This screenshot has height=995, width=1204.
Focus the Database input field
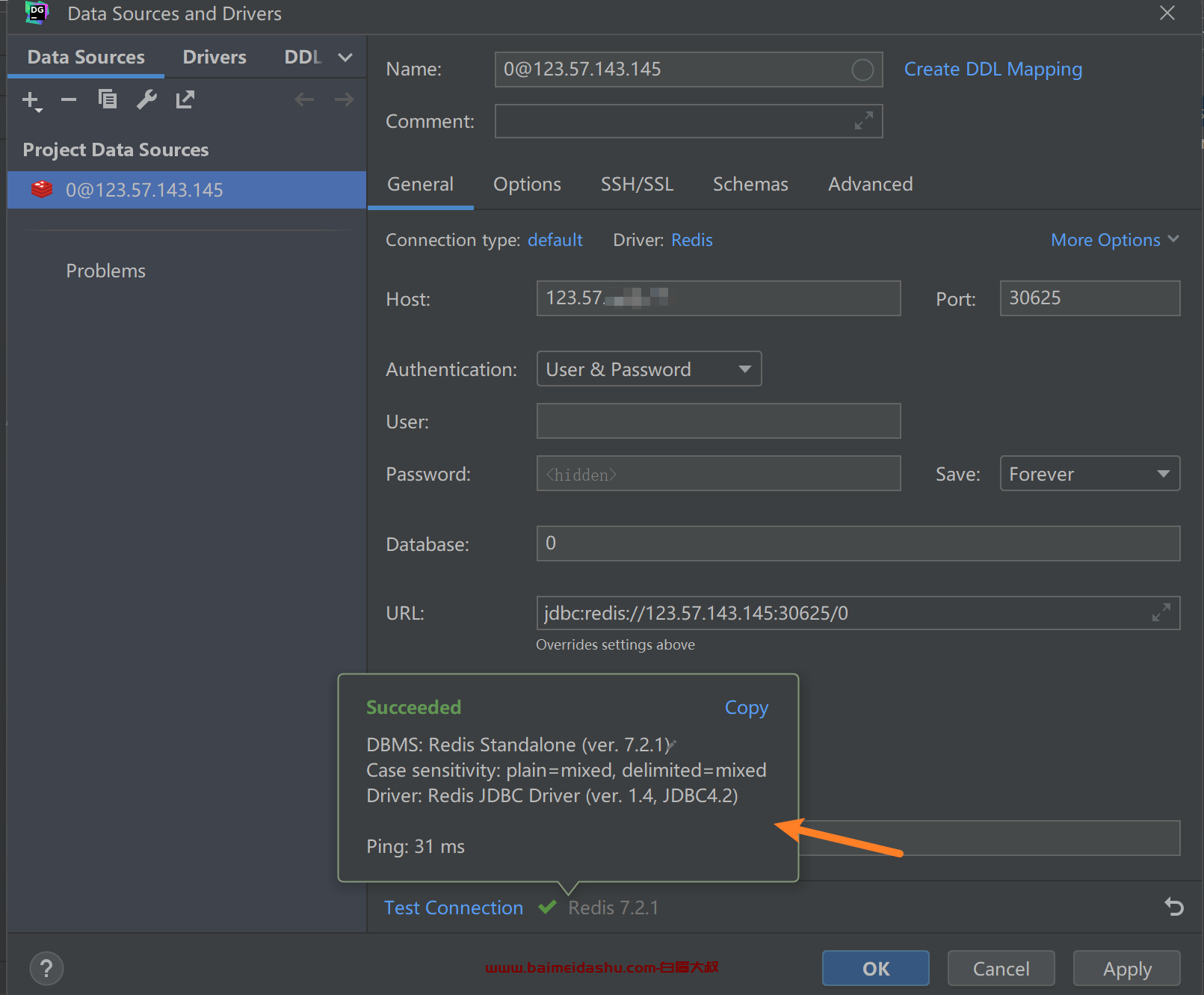click(x=858, y=543)
